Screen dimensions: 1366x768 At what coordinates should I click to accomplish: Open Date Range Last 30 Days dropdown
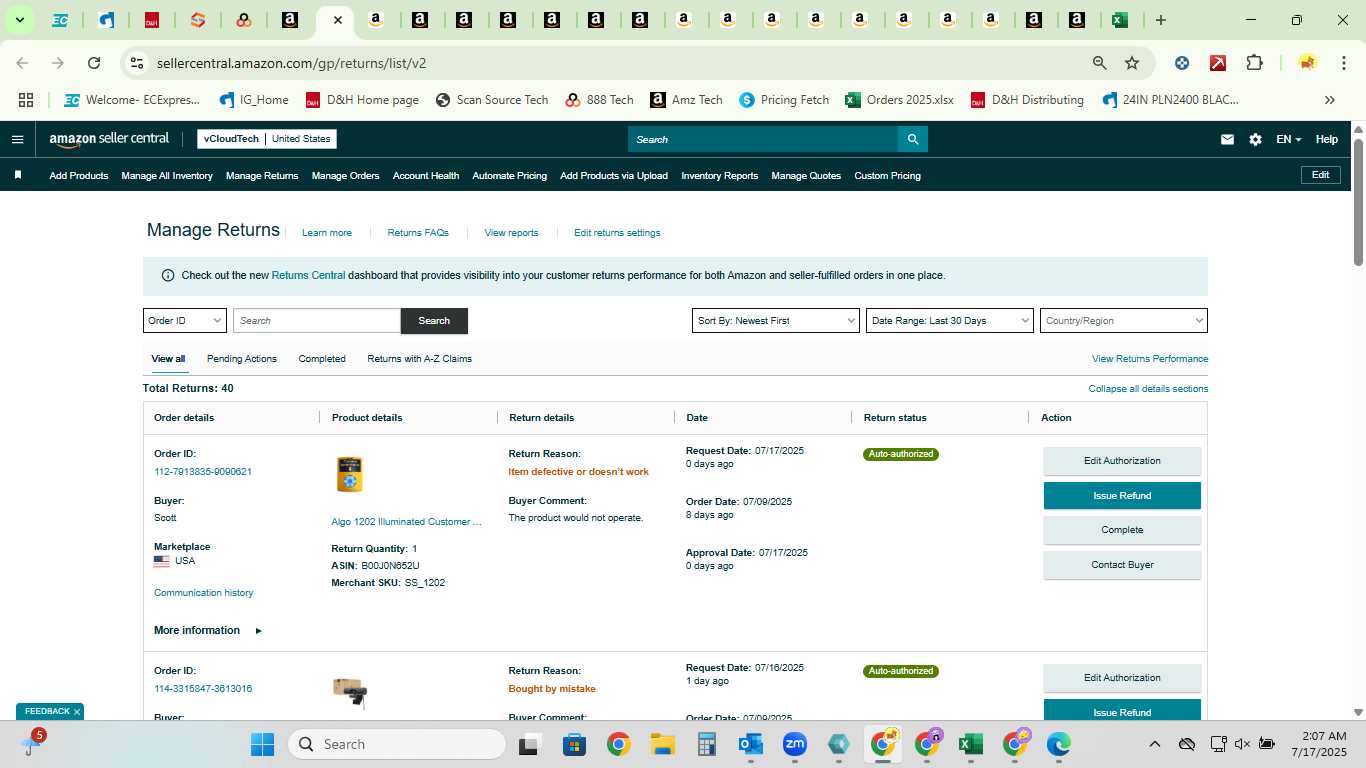[x=950, y=321]
